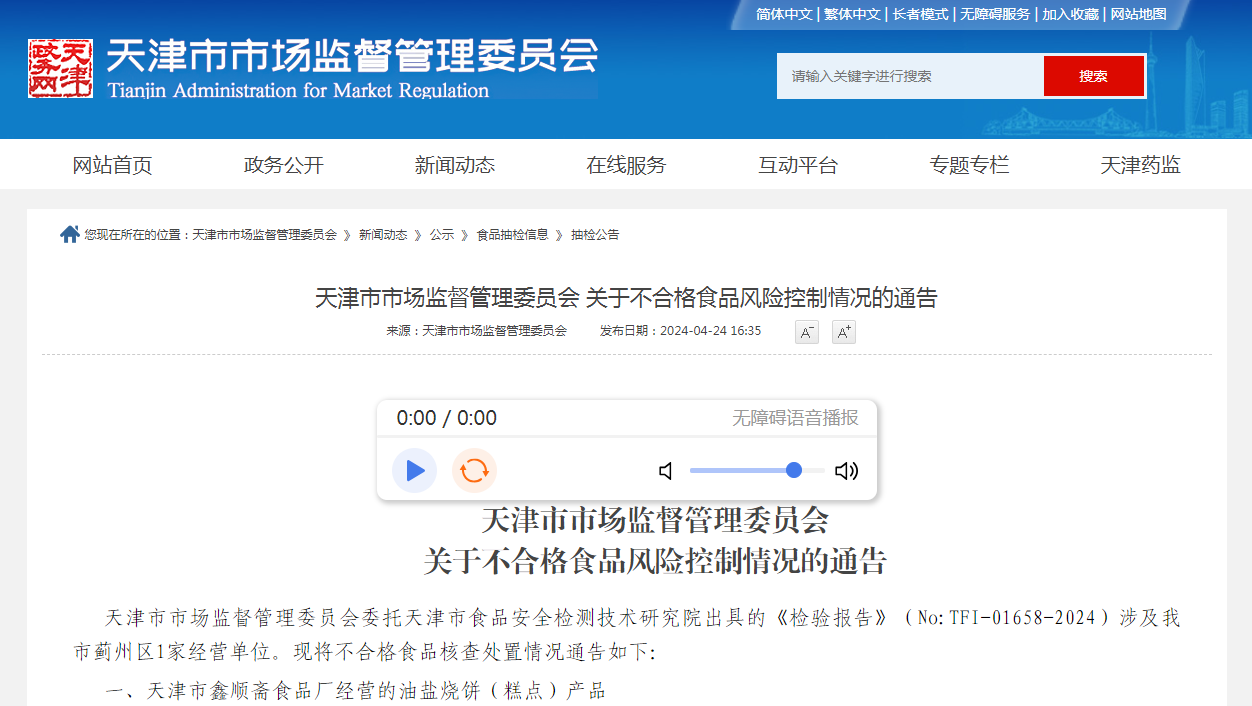The width and height of the screenshot is (1252, 706).
Task: Go to 在线服务 in navigation bar
Action: point(626,165)
